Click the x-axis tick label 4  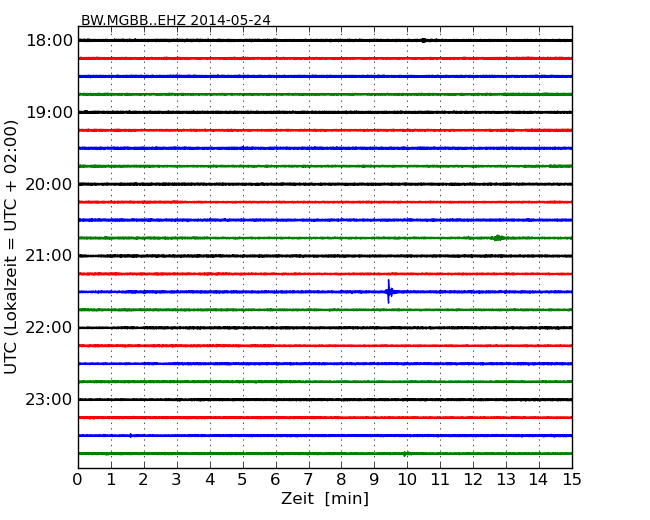(x=210, y=480)
